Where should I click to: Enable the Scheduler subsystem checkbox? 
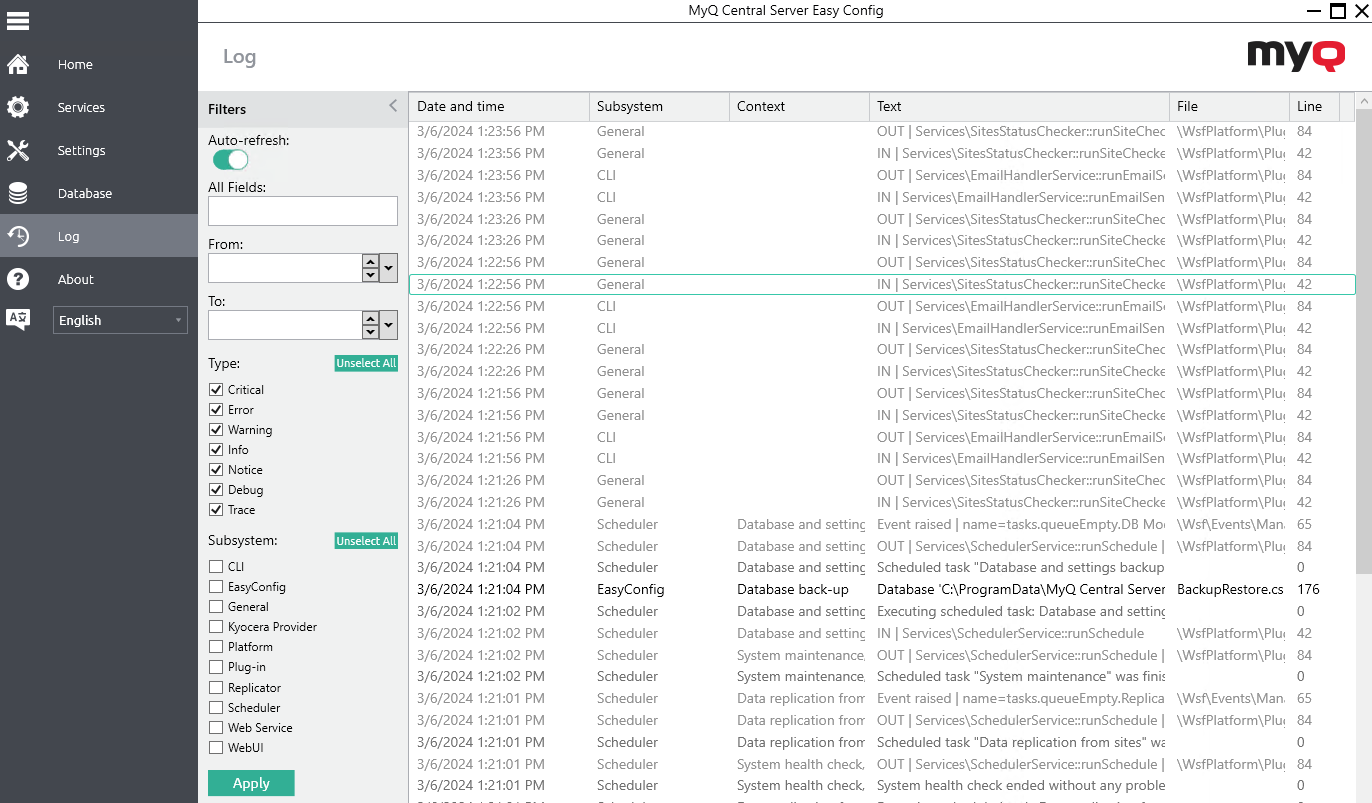216,708
